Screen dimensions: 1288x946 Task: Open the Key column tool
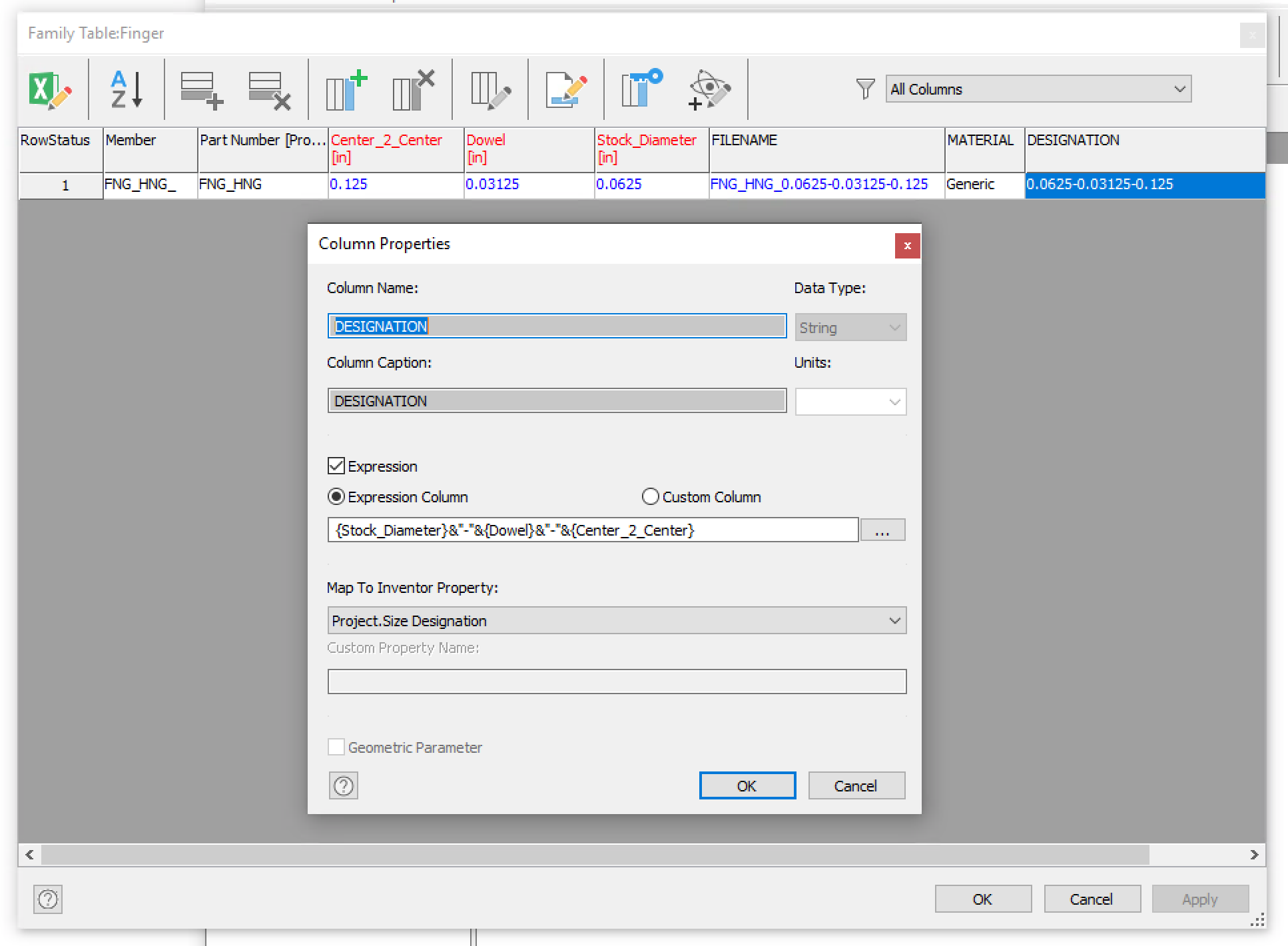coord(638,89)
